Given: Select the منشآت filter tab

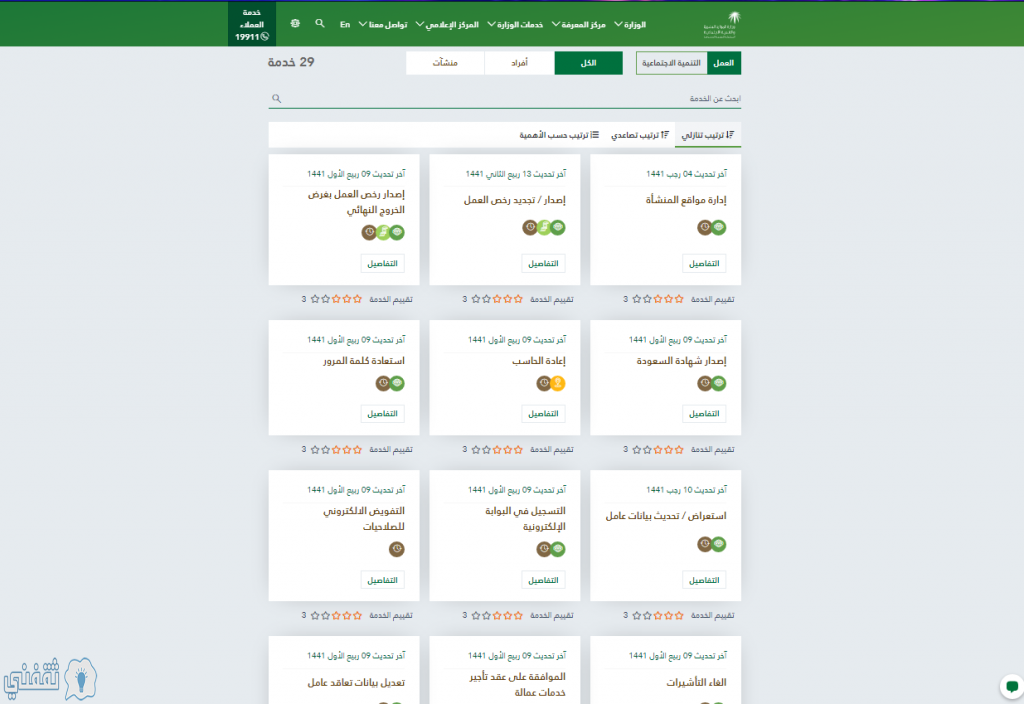Looking at the screenshot, I should pyautogui.click(x=445, y=63).
